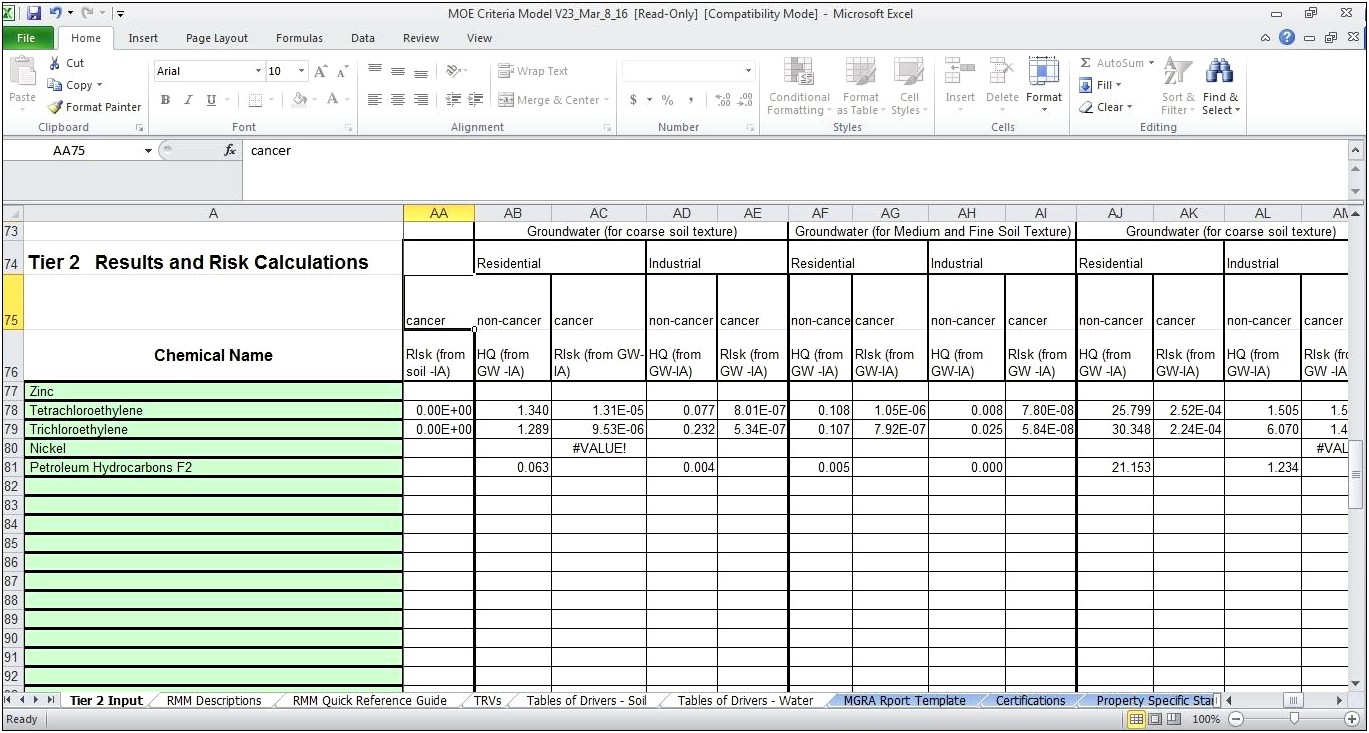Screen dimensions: 1369x733
Task: Align cell text to the left
Action: 375,100
